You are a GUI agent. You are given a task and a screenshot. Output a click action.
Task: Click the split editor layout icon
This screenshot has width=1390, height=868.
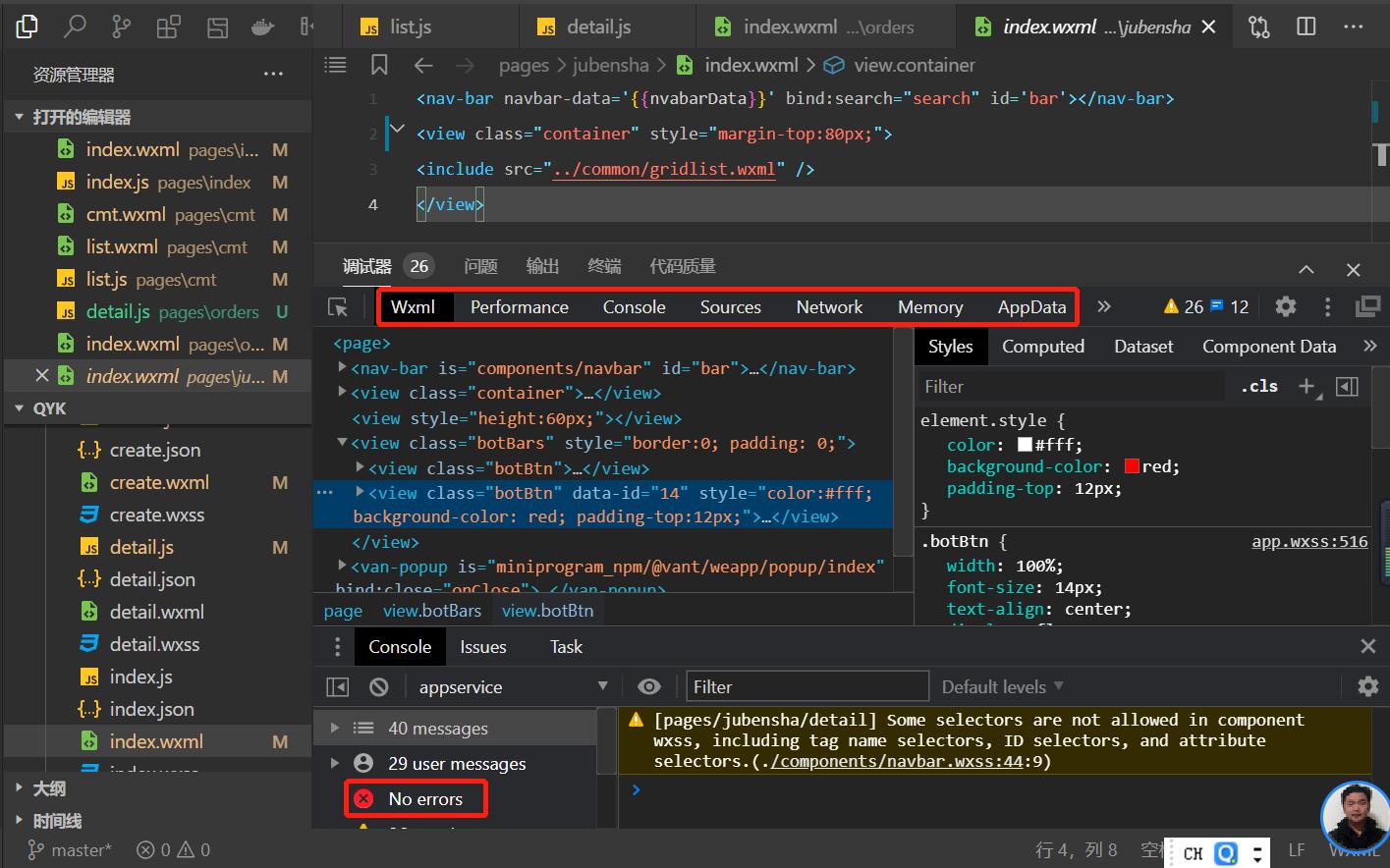pyautogui.click(x=1306, y=27)
